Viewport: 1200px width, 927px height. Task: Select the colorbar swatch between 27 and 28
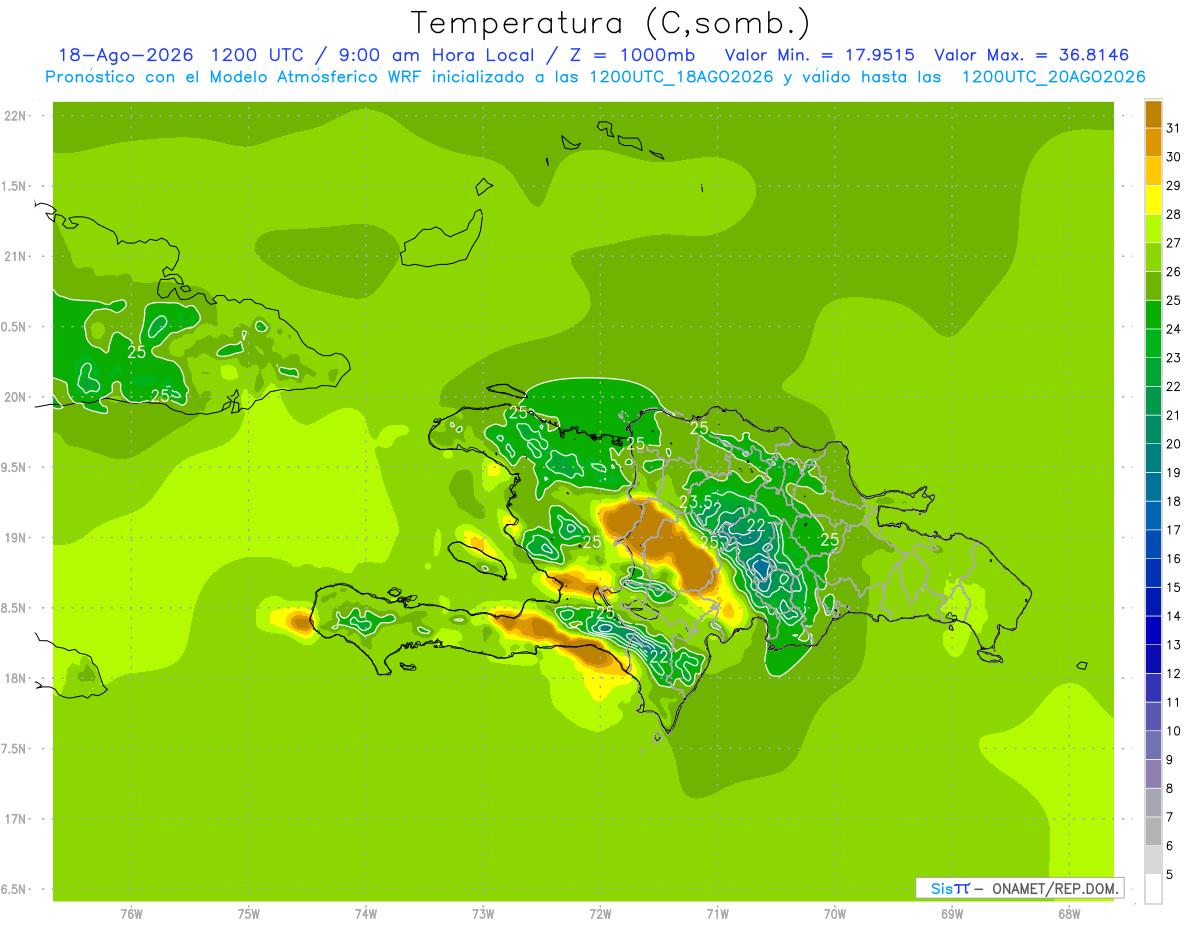click(x=1153, y=229)
